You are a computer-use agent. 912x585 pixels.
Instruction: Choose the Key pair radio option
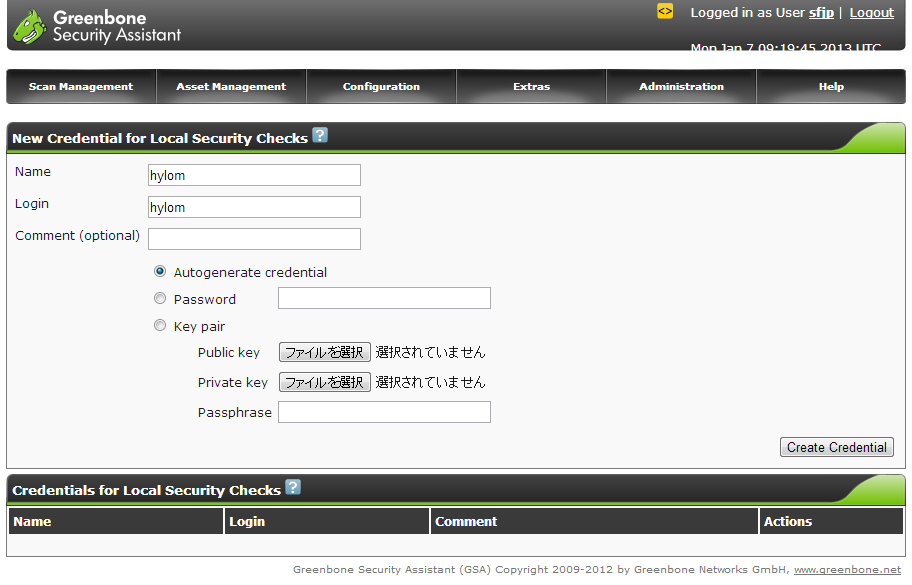coord(160,325)
